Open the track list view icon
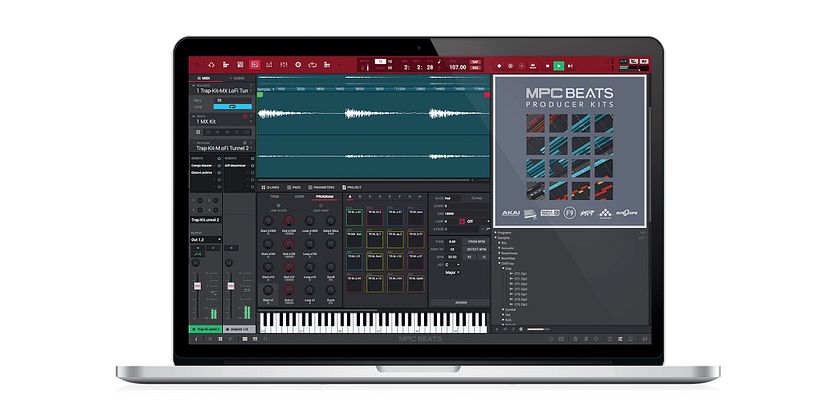The height and width of the screenshot is (409, 820). (226, 65)
